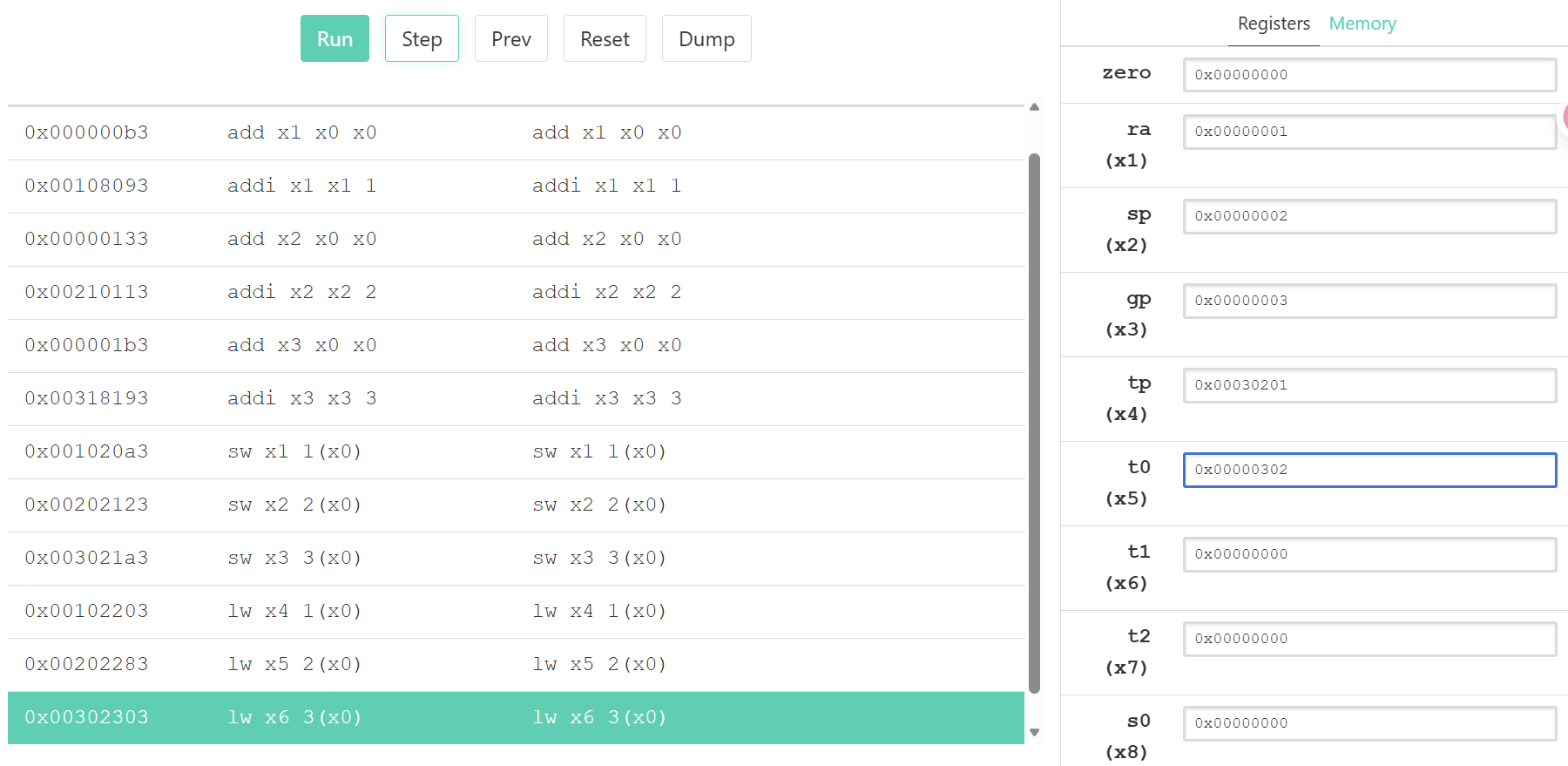Select the s0 (x8) register field

(x=1369, y=723)
